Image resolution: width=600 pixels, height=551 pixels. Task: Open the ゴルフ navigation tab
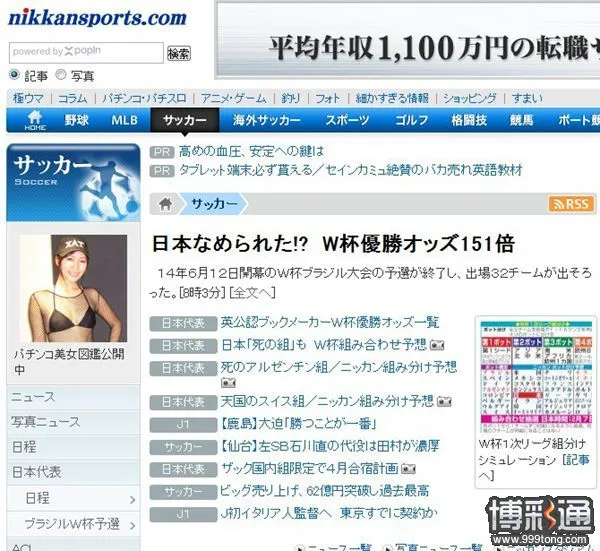pos(411,120)
